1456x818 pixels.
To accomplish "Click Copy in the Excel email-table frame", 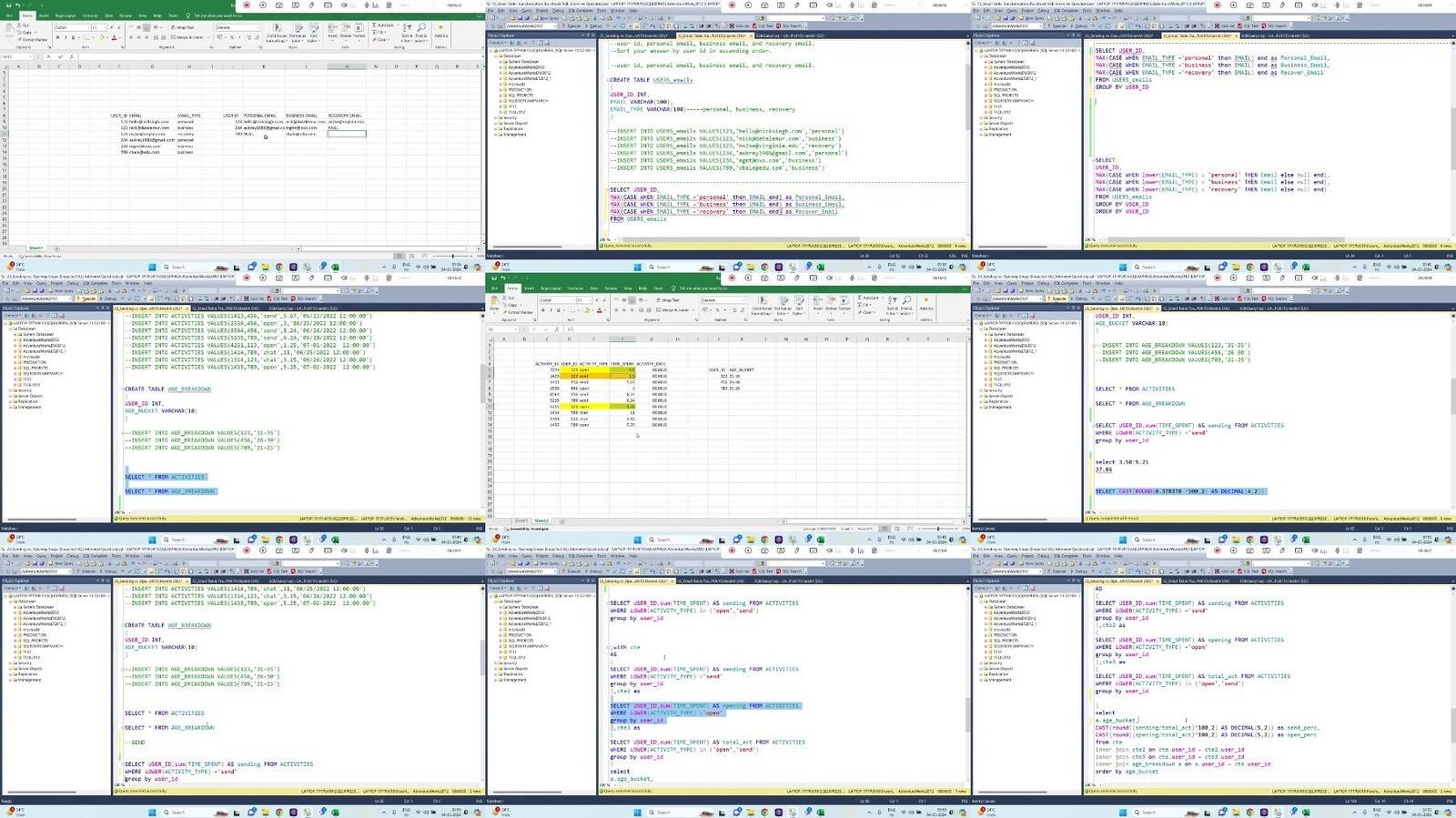I will click(26, 32).
